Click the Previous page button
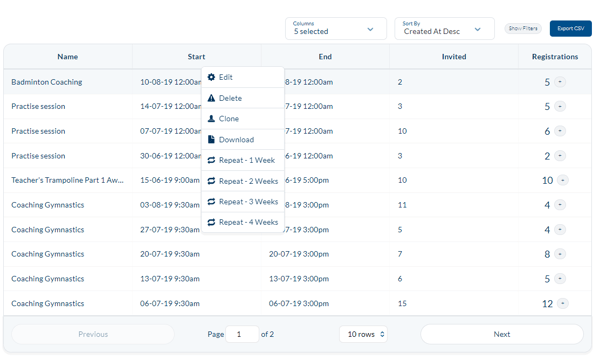Image resolution: width=600 pixels, height=360 pixels. 93,334
